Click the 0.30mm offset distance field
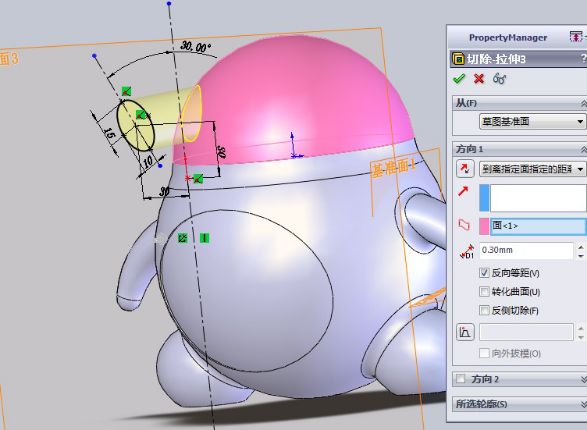 click(x=526, y=250)
